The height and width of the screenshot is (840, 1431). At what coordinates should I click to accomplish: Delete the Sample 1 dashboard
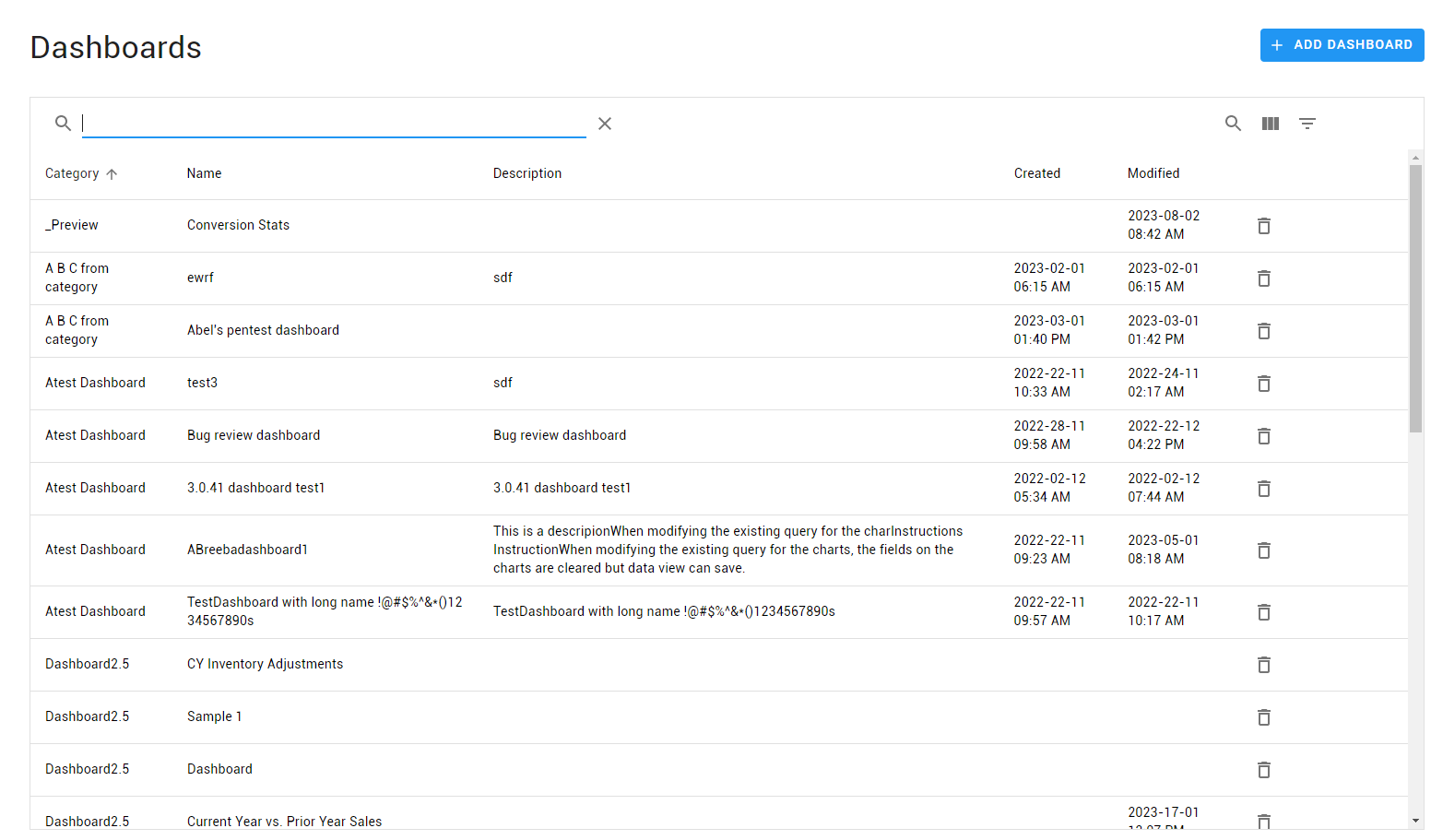1264,717
